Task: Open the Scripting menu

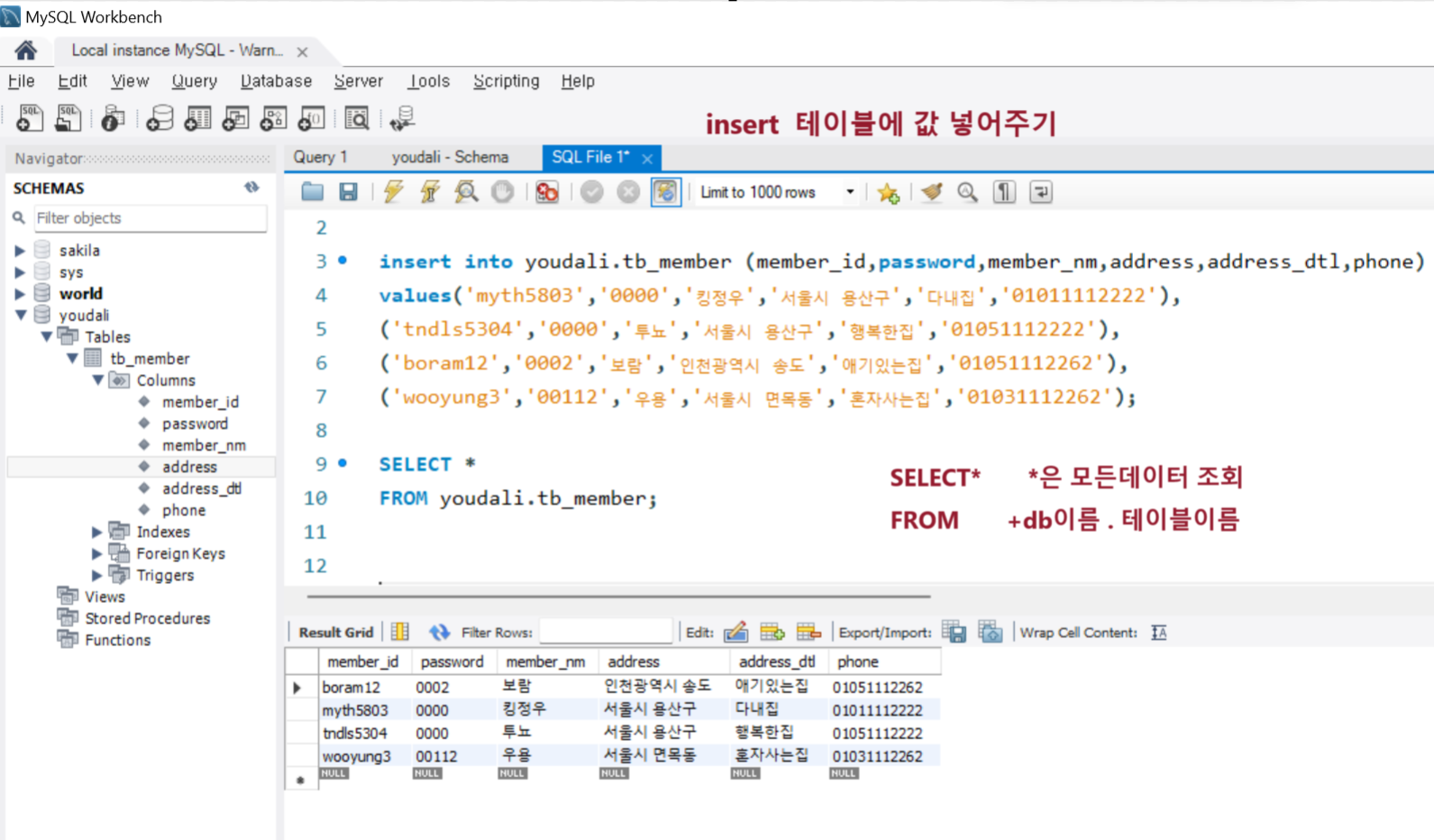Action: pos(507,81)
